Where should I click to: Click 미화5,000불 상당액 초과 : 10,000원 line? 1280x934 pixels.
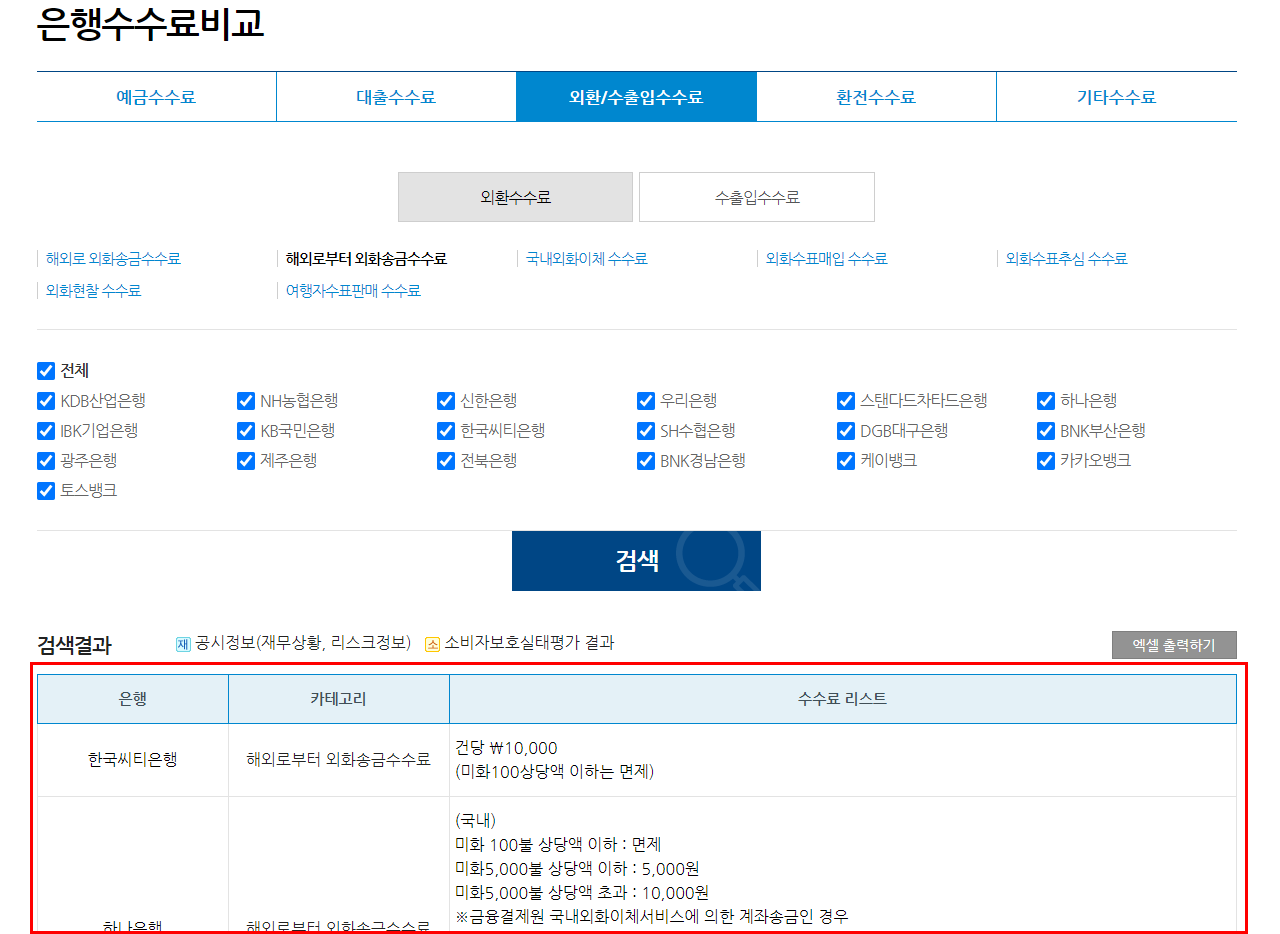coord(582,893)
